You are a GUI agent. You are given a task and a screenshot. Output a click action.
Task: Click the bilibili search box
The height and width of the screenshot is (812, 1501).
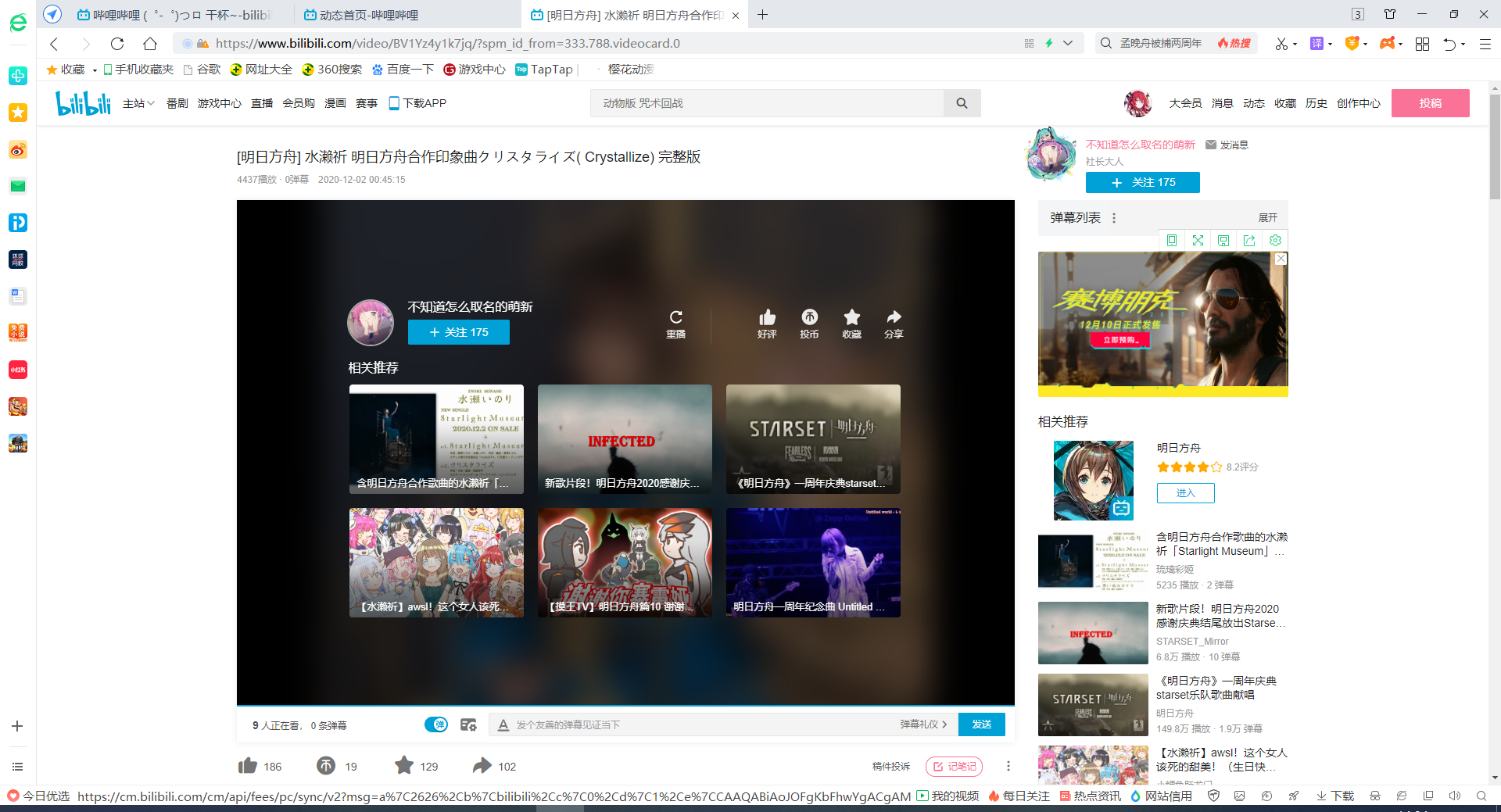coord(767,103)
